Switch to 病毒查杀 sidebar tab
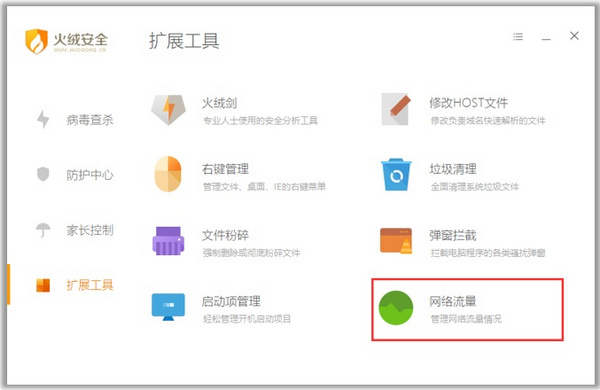 coord(75,120)
